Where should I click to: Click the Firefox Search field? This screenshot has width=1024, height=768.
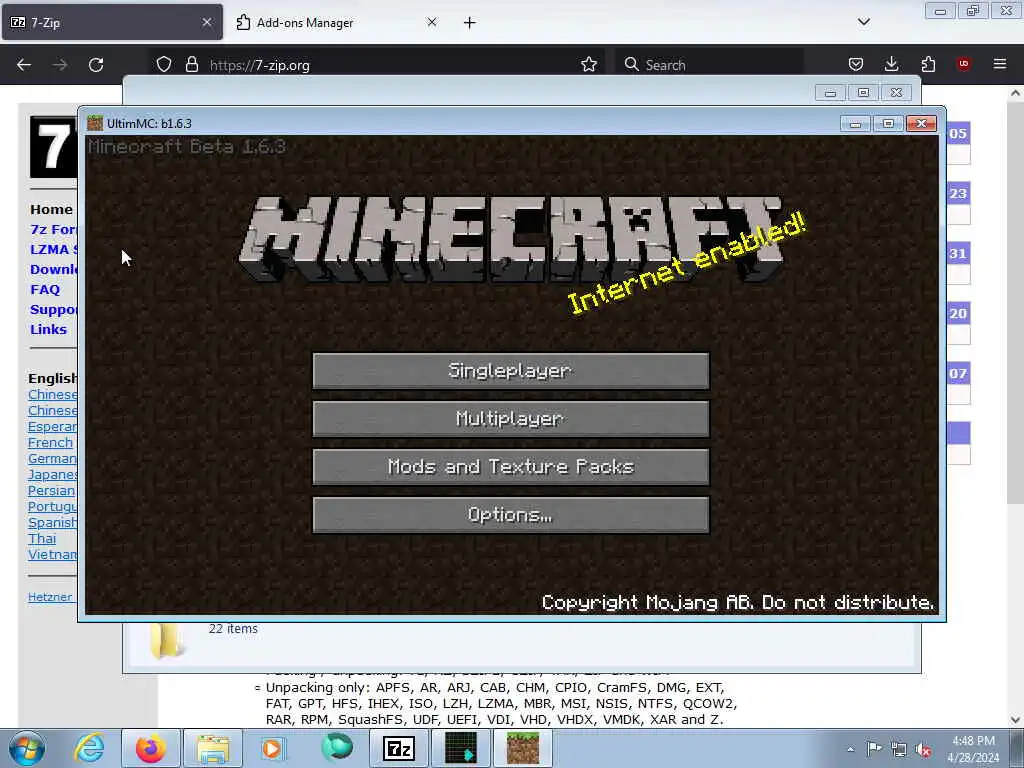(x=710, y=65)
